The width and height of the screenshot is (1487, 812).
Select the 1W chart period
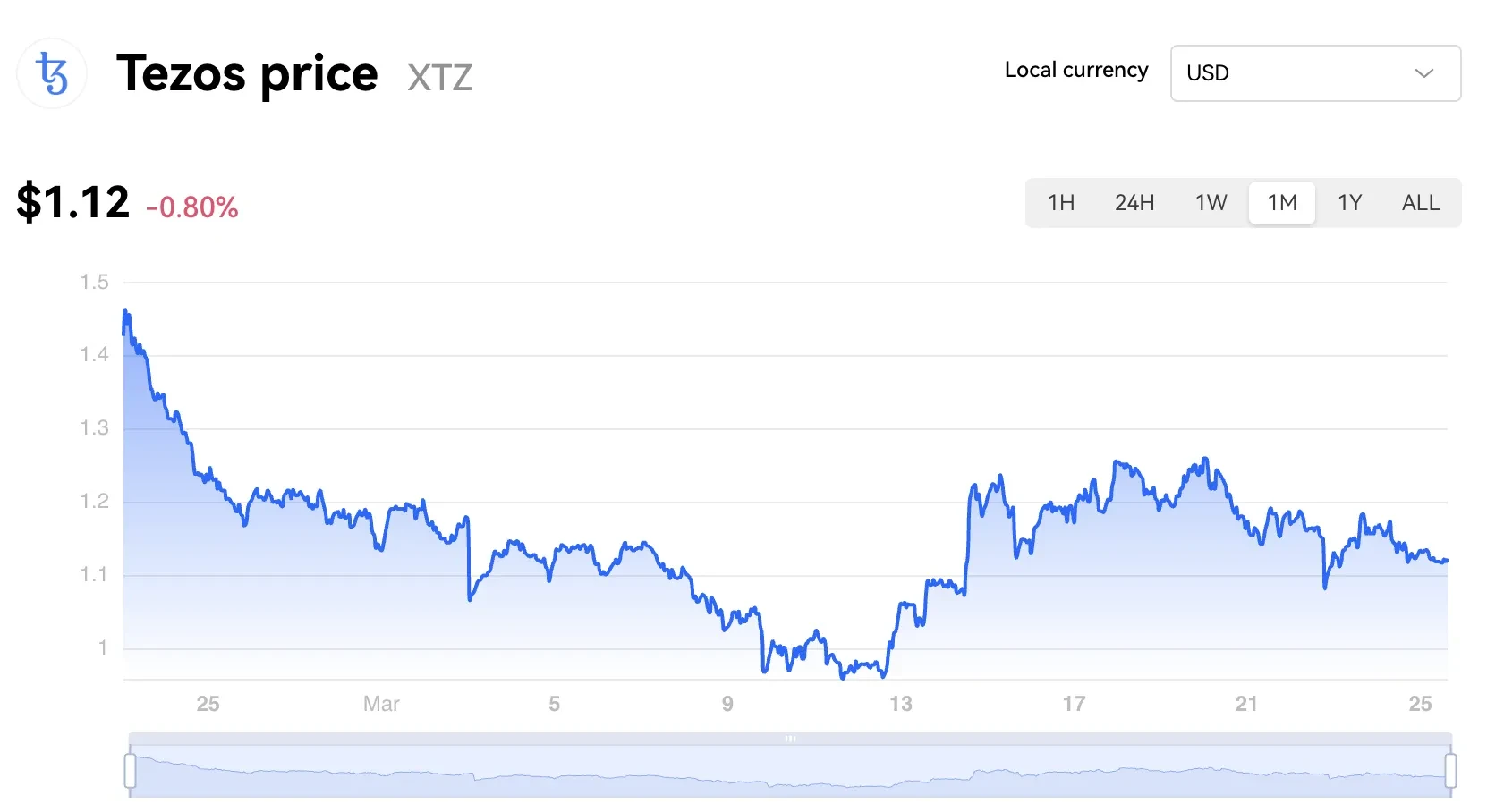[1210, 203]
